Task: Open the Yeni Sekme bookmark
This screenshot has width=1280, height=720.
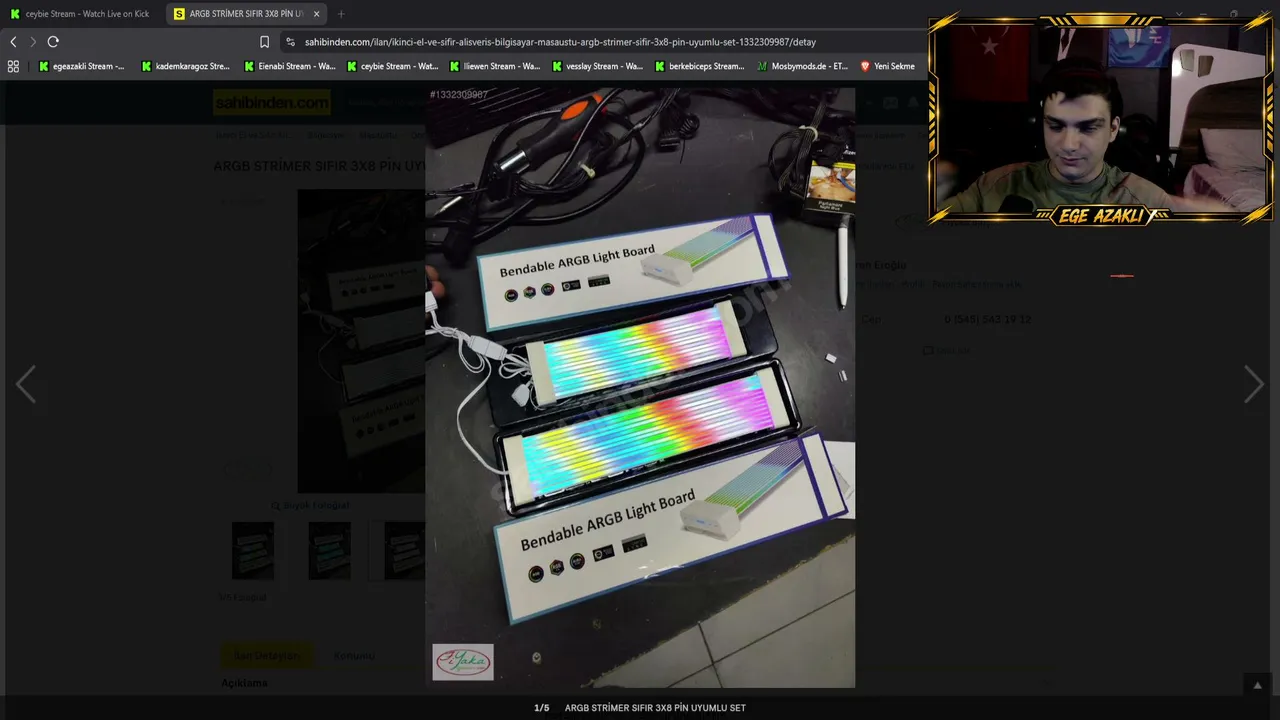Action: (x=887, y=66)
